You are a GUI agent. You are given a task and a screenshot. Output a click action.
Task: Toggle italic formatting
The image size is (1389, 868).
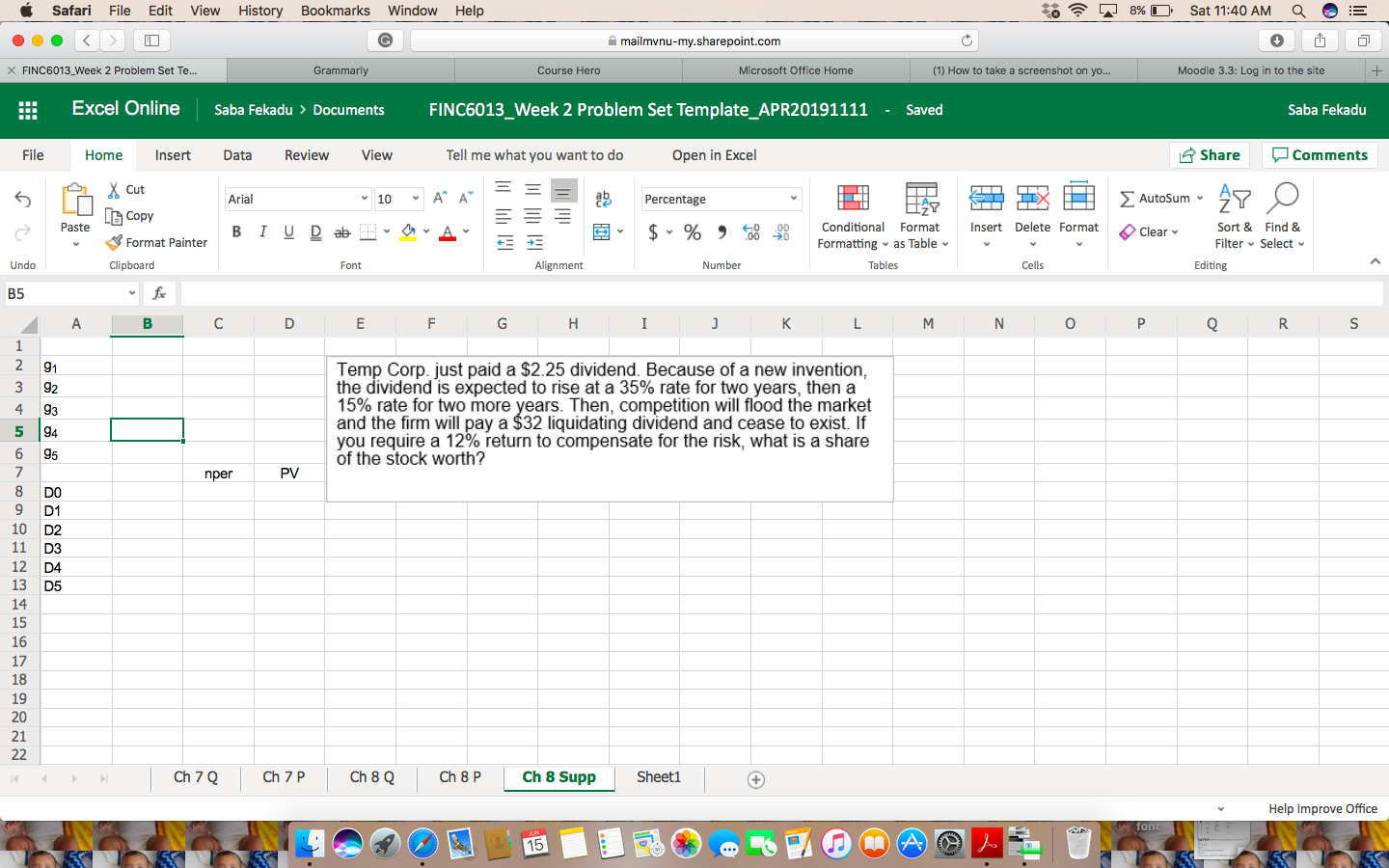[x=262, y=232]
